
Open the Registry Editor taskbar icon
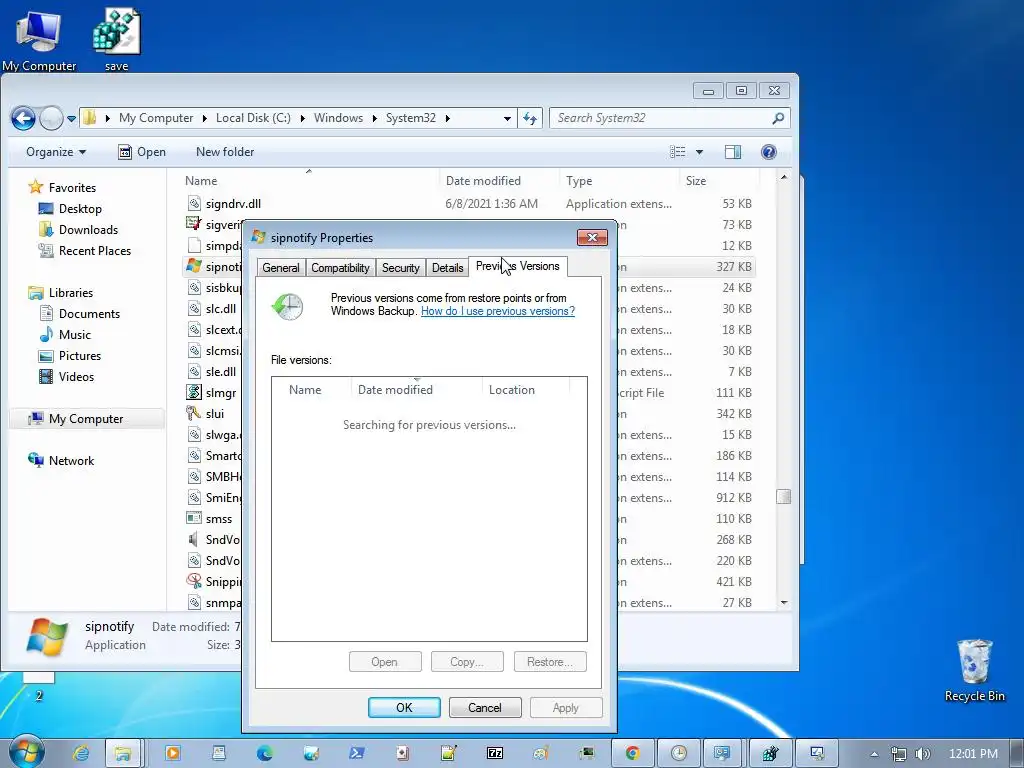770,753
